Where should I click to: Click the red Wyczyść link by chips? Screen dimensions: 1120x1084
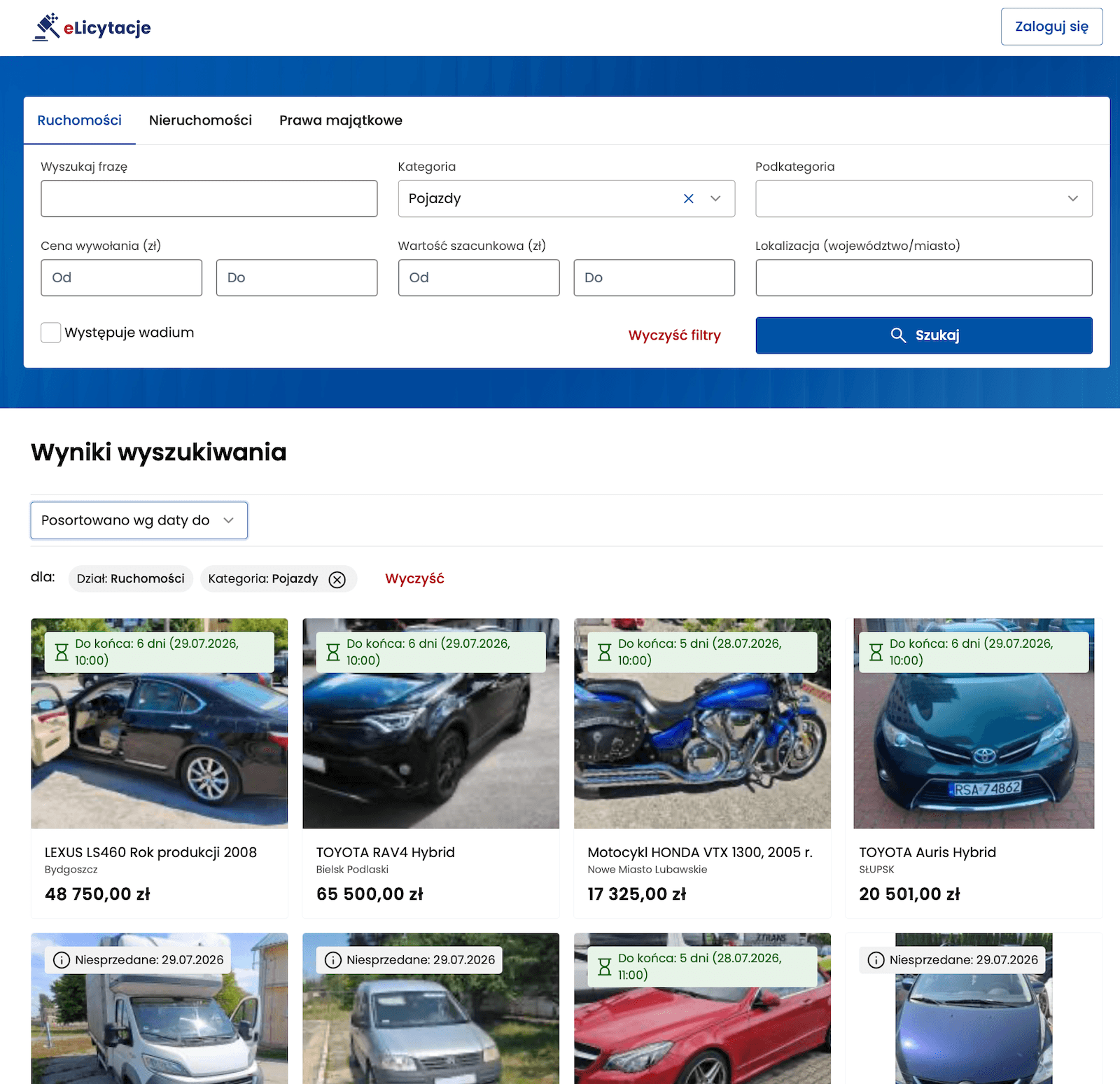pos(414,579)
